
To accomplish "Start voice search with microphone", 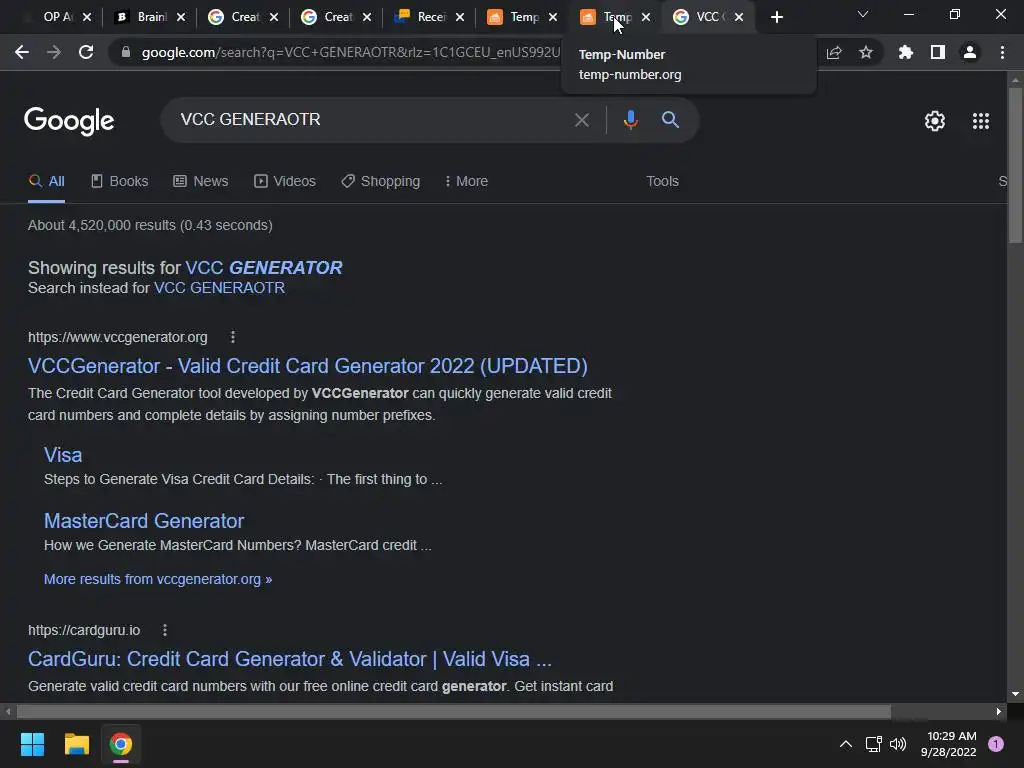I will pyautogui.click(x=630, y=120).
